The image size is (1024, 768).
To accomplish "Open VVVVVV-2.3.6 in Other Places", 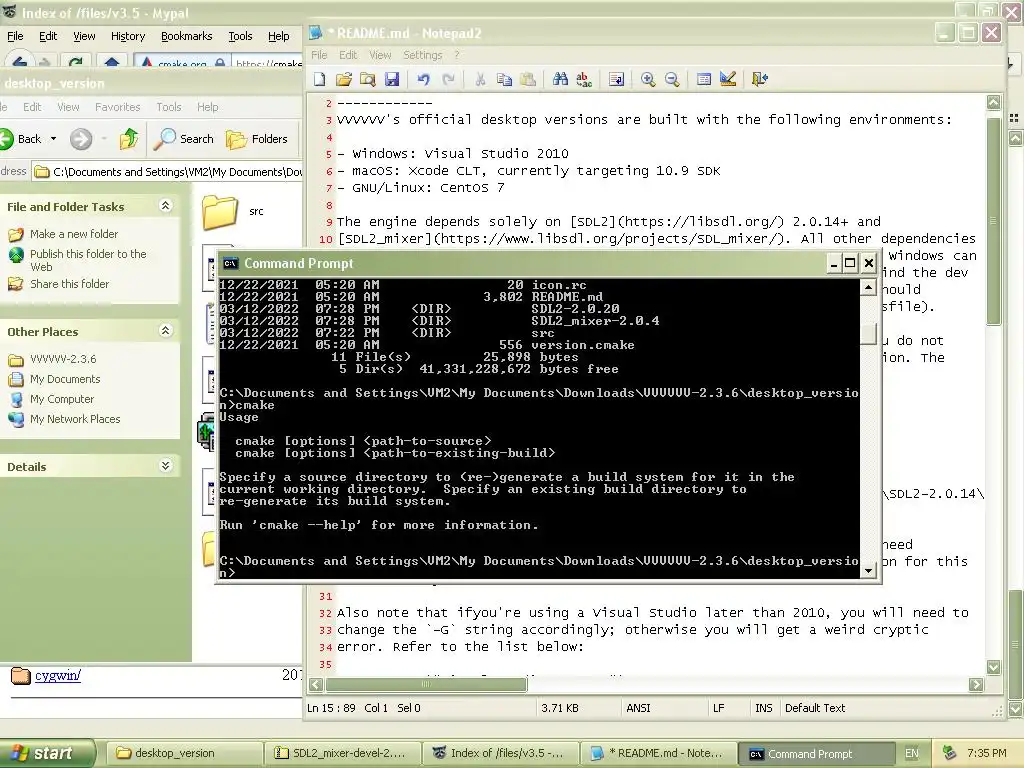I will 63,359.
